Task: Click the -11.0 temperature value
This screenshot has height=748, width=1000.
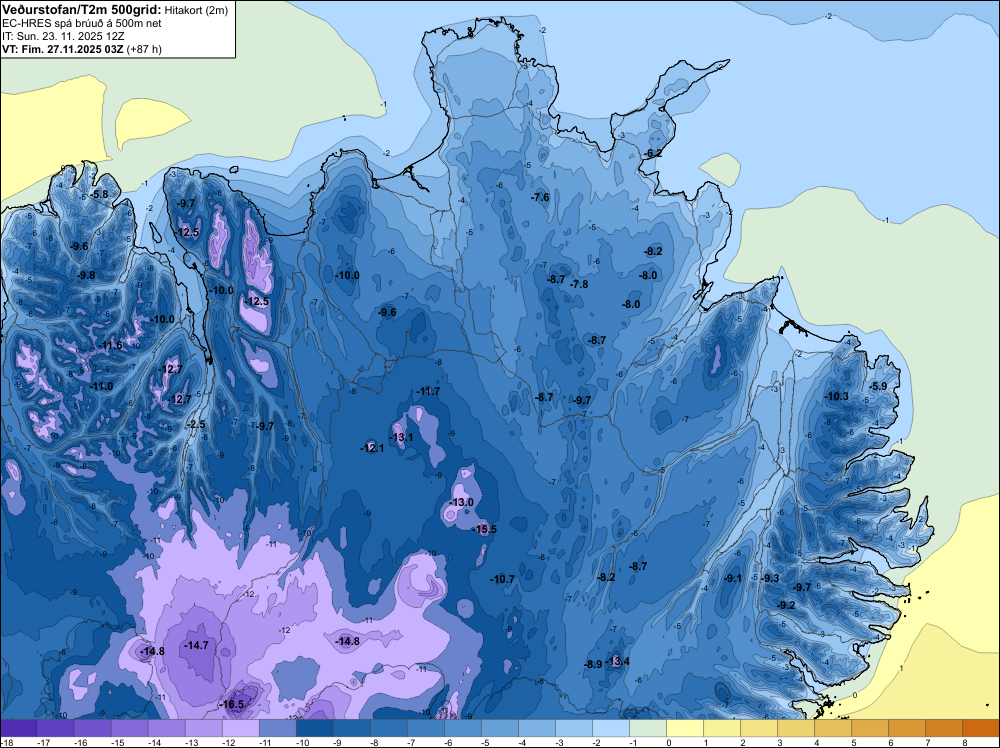Action: coord(101,386)
